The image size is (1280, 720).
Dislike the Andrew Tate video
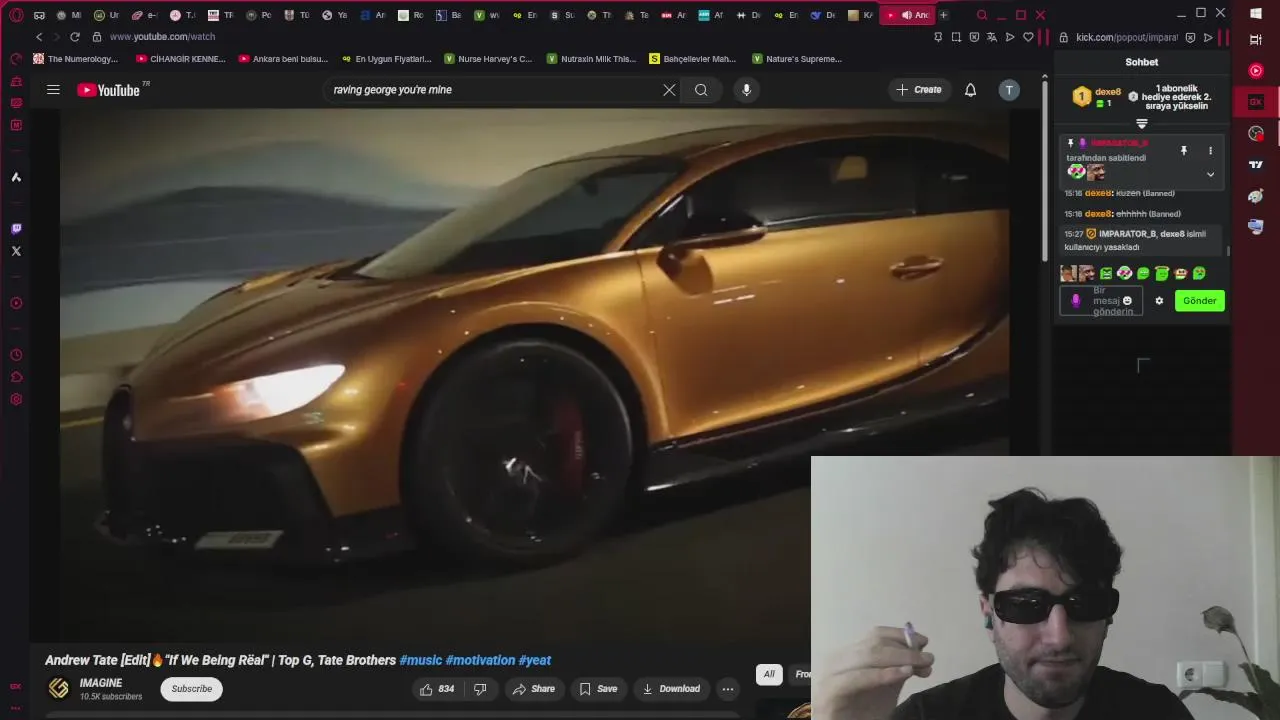(480, 689)
